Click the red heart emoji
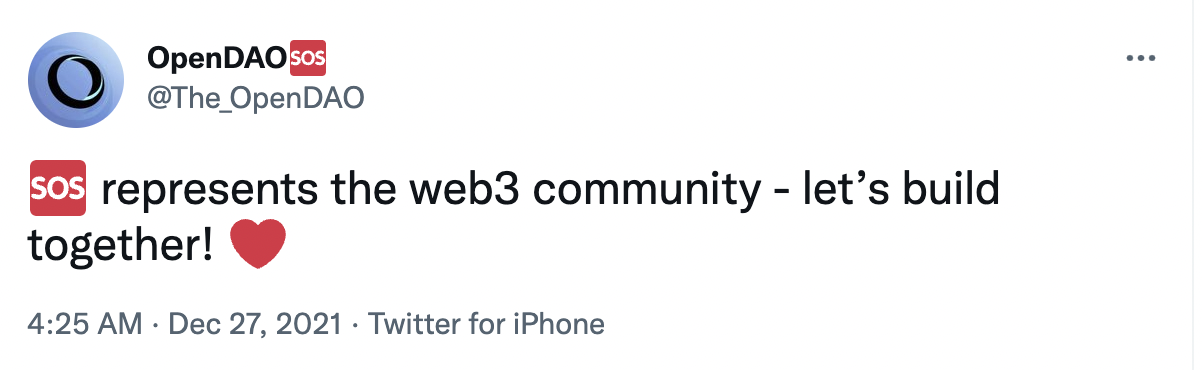 point(258,246)
